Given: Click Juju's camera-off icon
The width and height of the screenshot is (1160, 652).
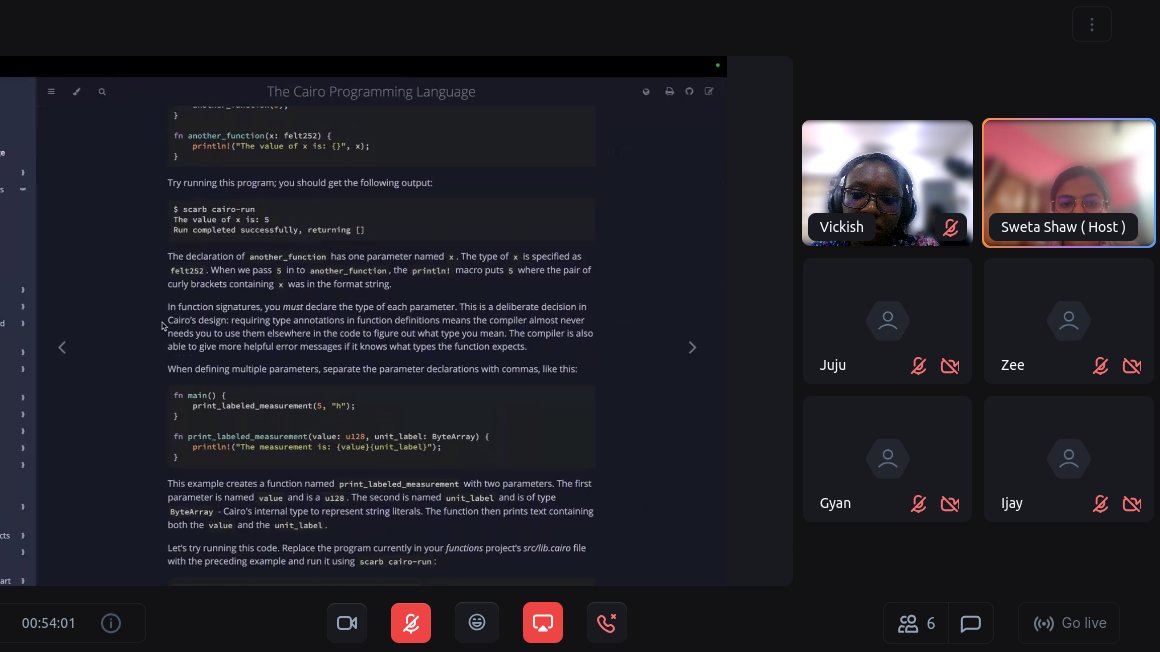Looking at the screenshot, I should point(950,366).
